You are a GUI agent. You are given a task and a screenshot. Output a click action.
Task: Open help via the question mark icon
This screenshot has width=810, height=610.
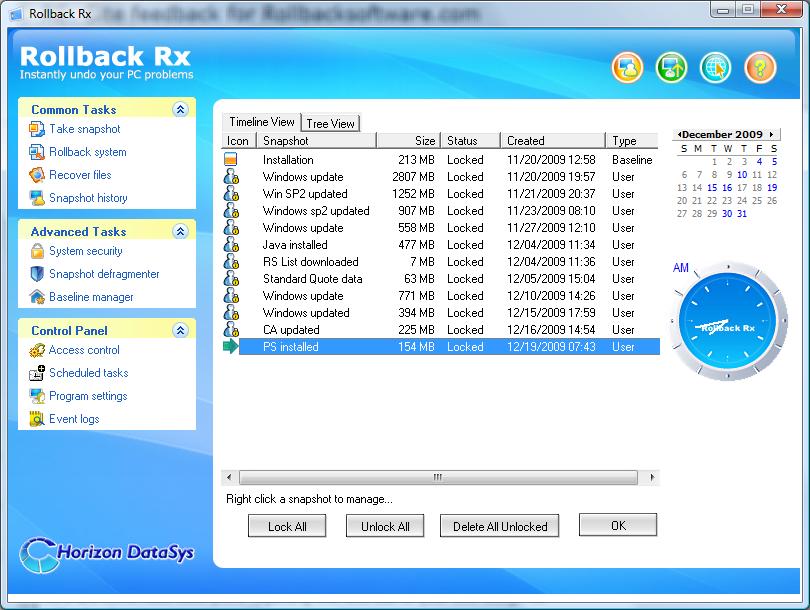[761, 68]
